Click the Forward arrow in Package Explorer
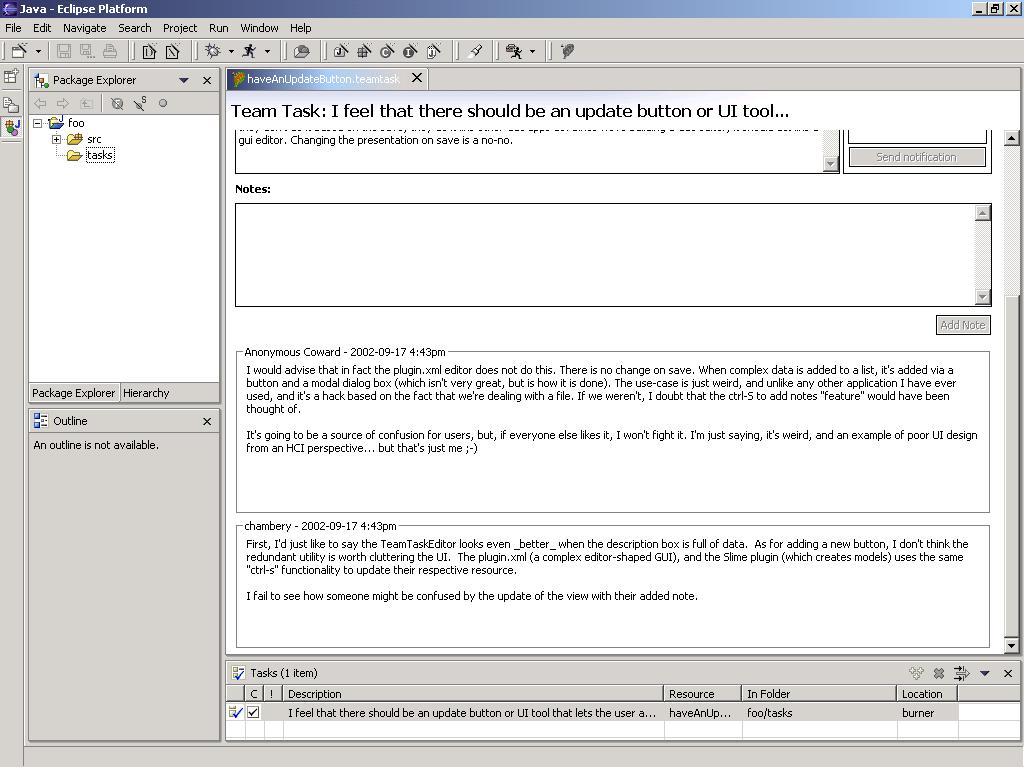1024x768 pixels. (63, 103)
